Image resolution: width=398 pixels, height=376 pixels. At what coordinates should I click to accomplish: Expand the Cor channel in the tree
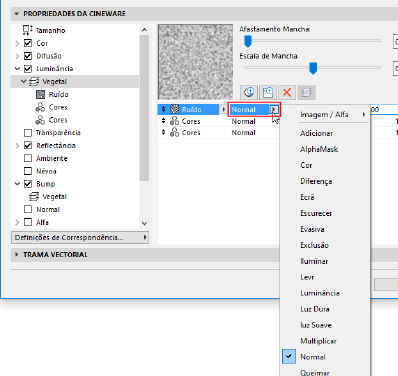17,43
